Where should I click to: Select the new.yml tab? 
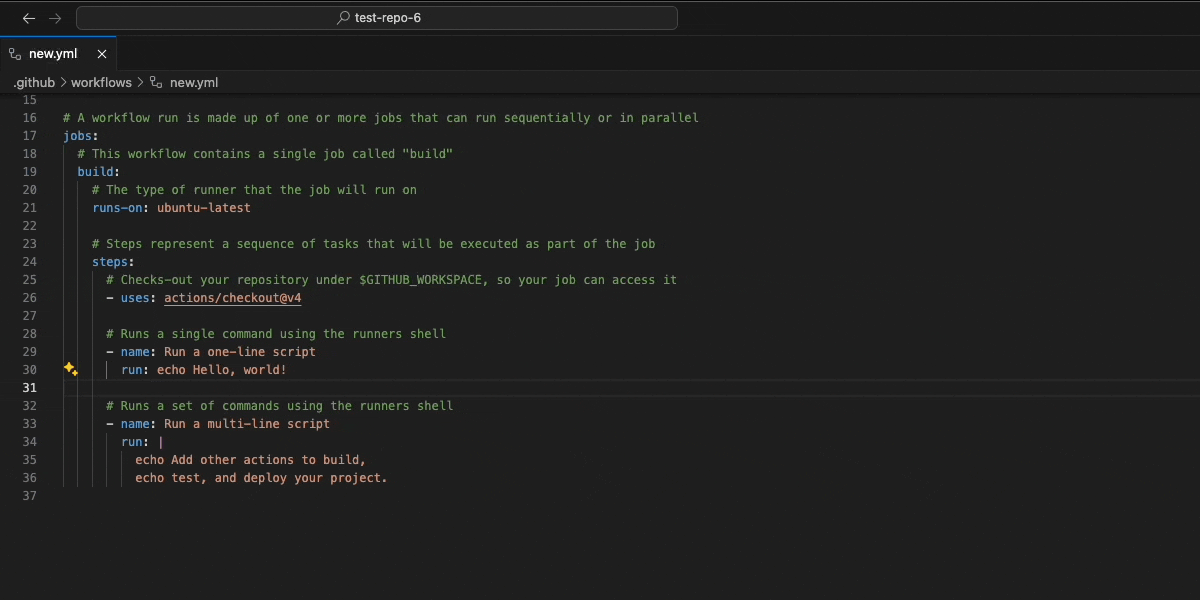[x=55, y=53]
